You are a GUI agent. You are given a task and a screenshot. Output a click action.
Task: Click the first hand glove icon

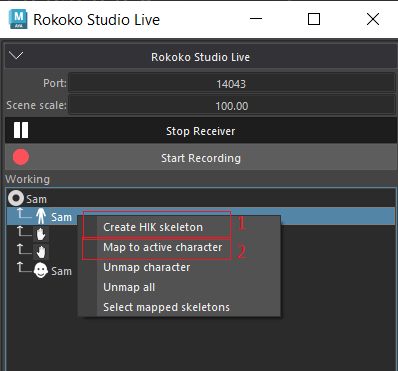[41, 234]
